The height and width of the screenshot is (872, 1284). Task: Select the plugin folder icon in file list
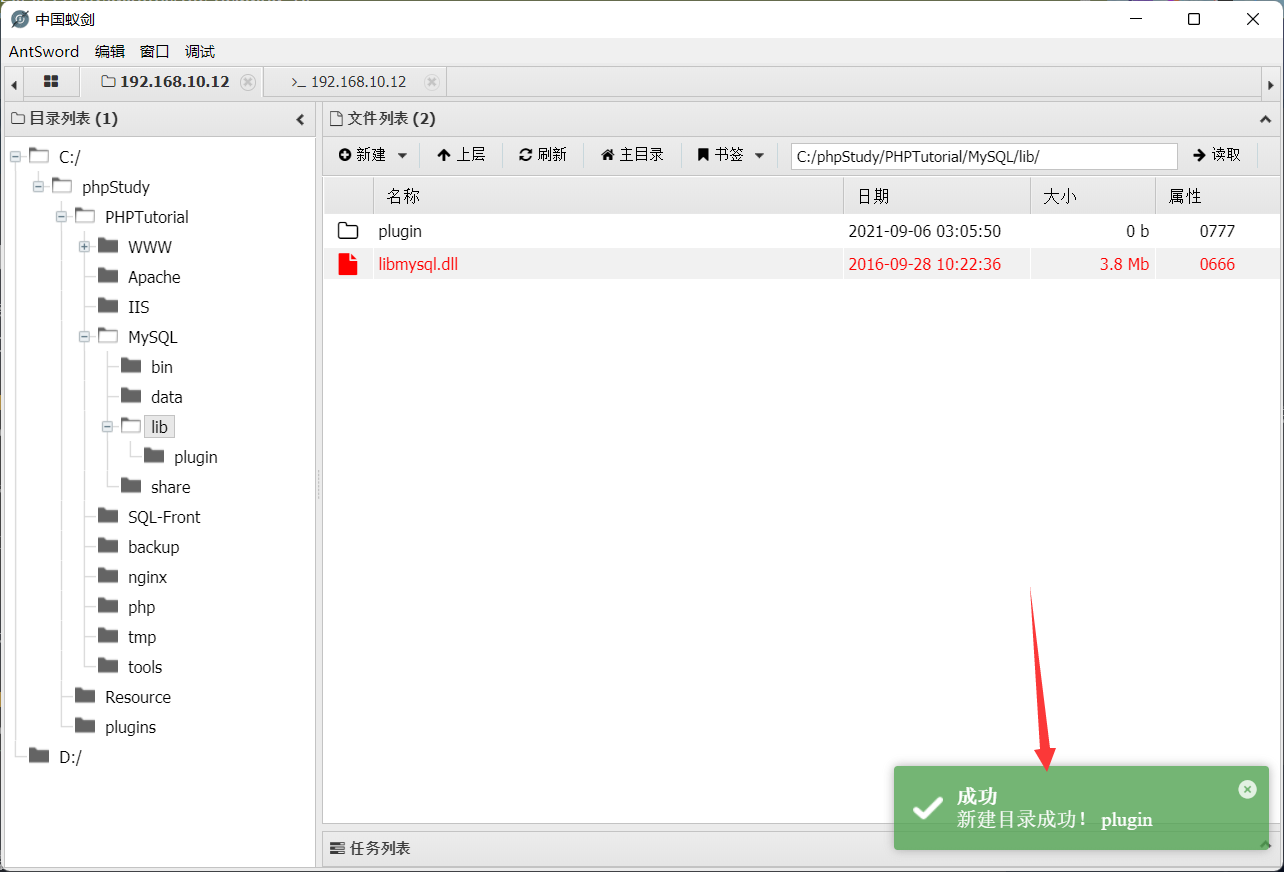348,231
